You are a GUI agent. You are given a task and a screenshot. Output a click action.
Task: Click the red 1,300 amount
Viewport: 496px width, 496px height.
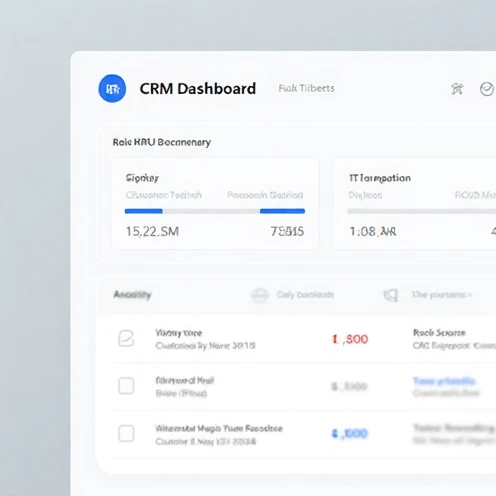[x=350, y=339]
